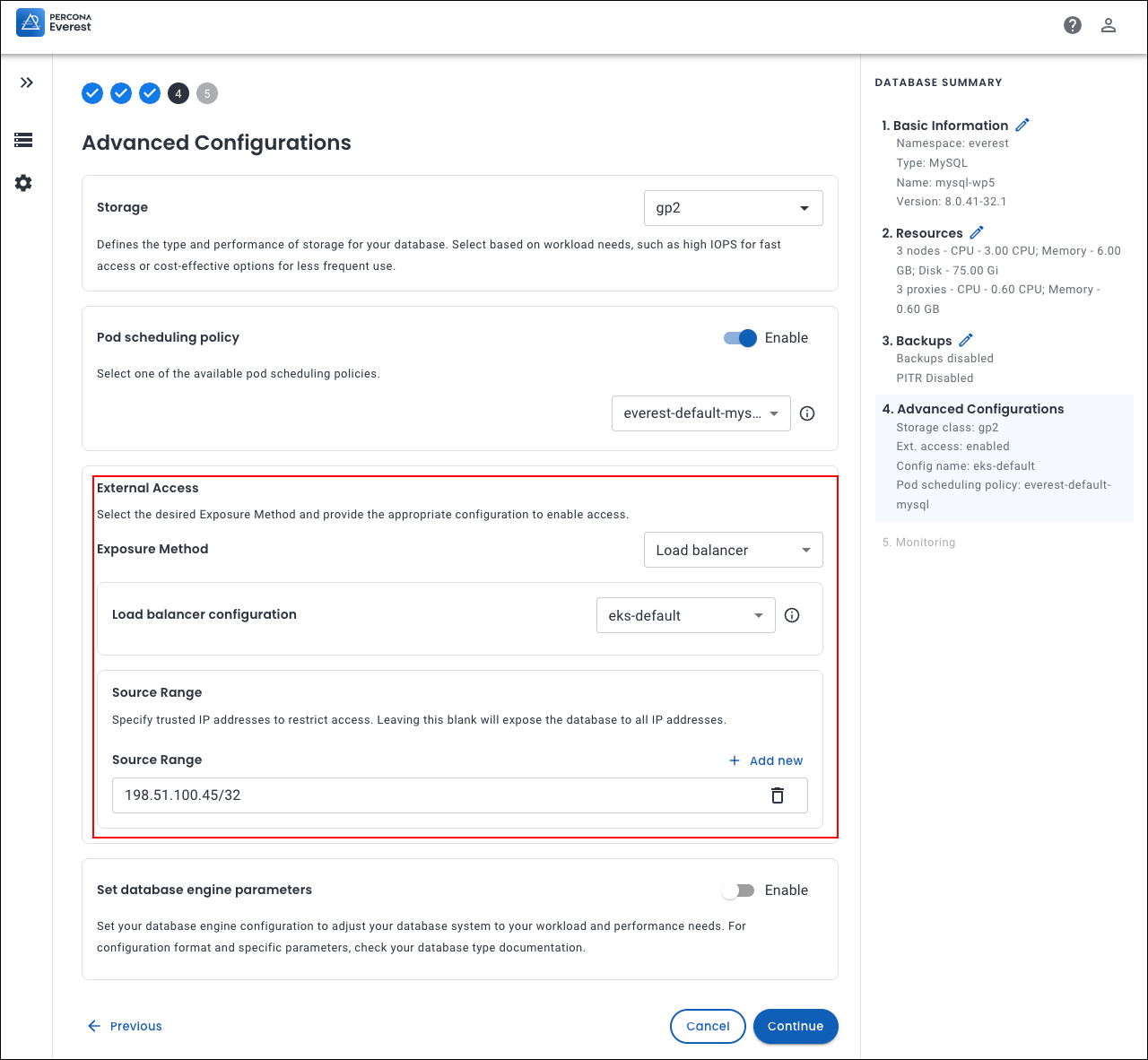Click the Continue button

795,1026
